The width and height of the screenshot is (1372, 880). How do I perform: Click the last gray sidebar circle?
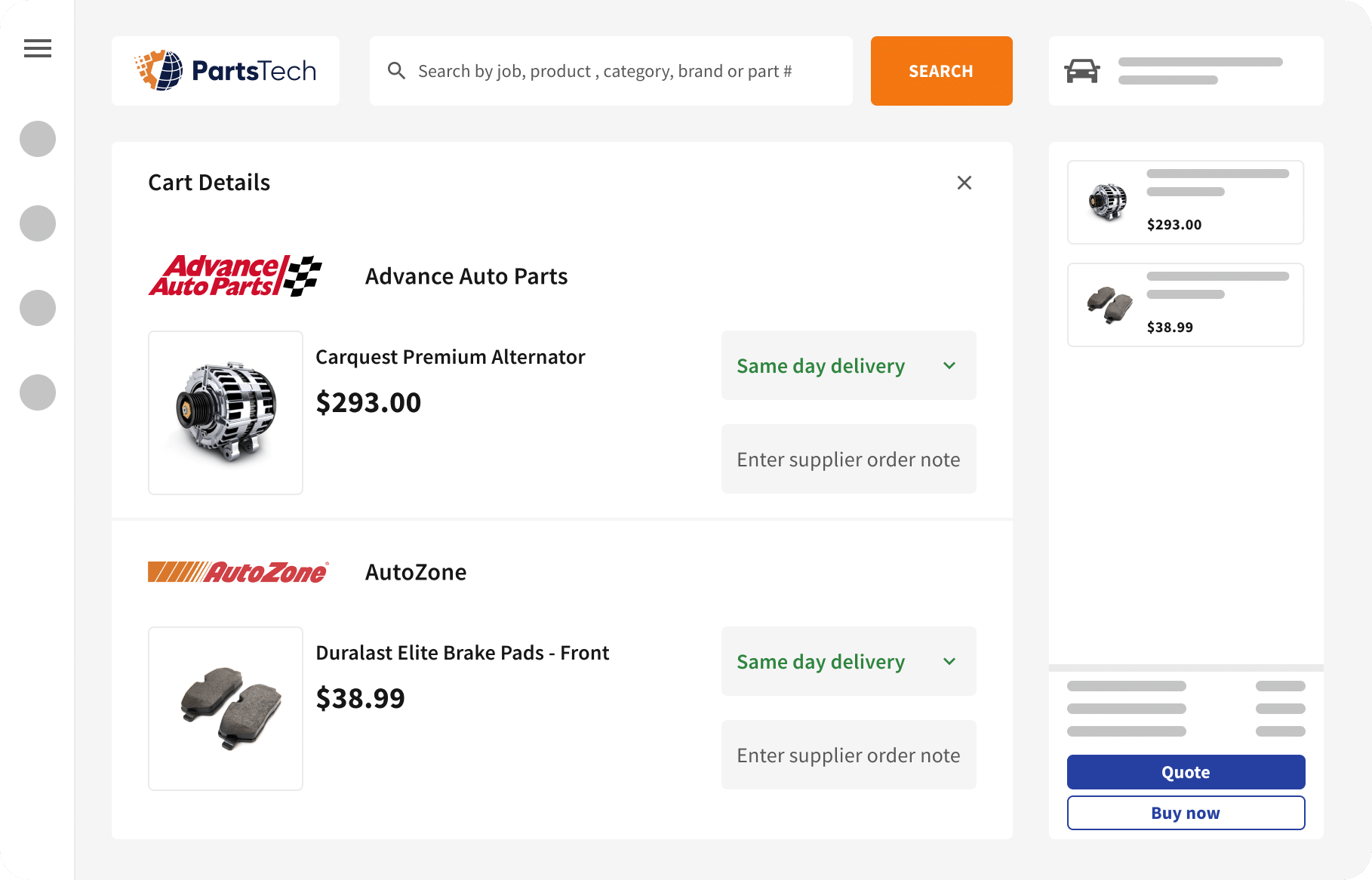[38, 392]
